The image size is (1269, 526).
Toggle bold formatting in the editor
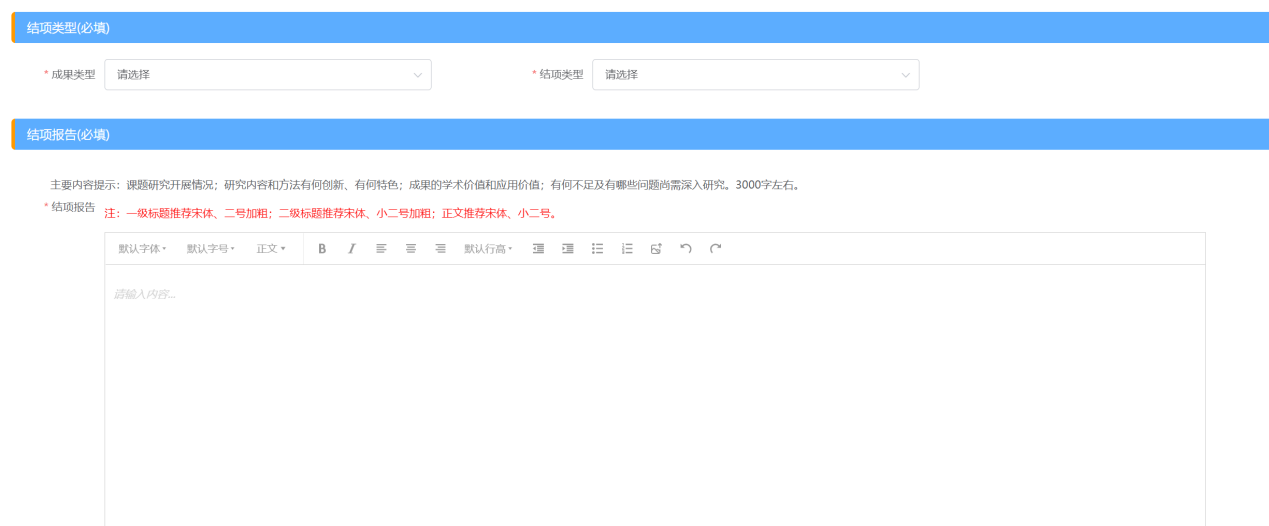click(322, 249)
